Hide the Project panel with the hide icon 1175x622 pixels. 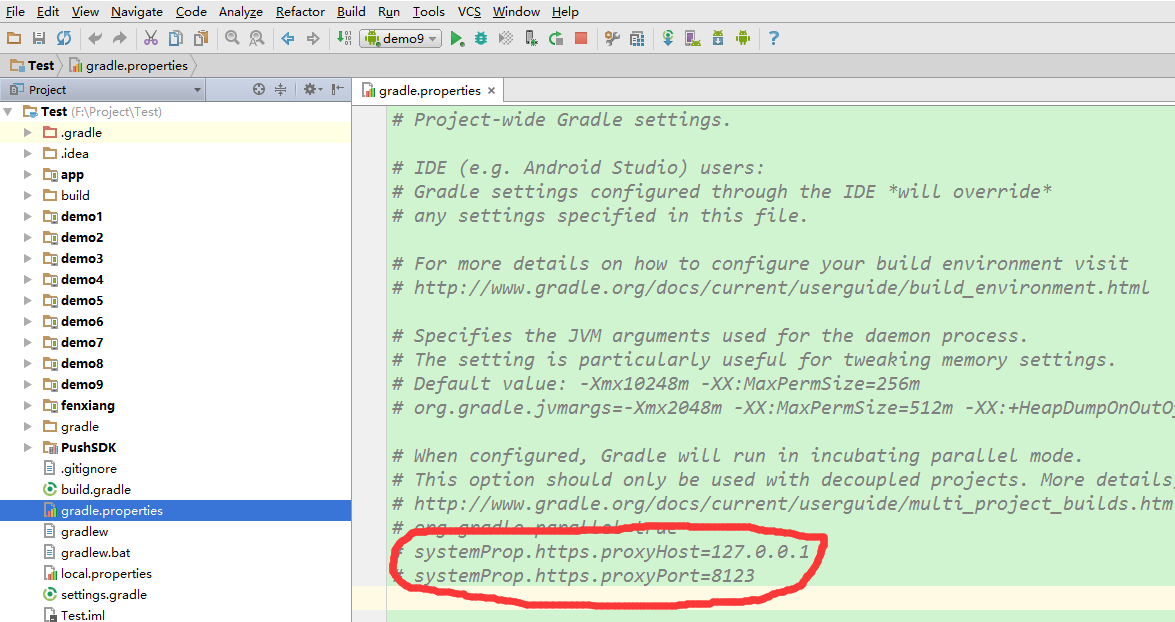[x=338, y=89]
